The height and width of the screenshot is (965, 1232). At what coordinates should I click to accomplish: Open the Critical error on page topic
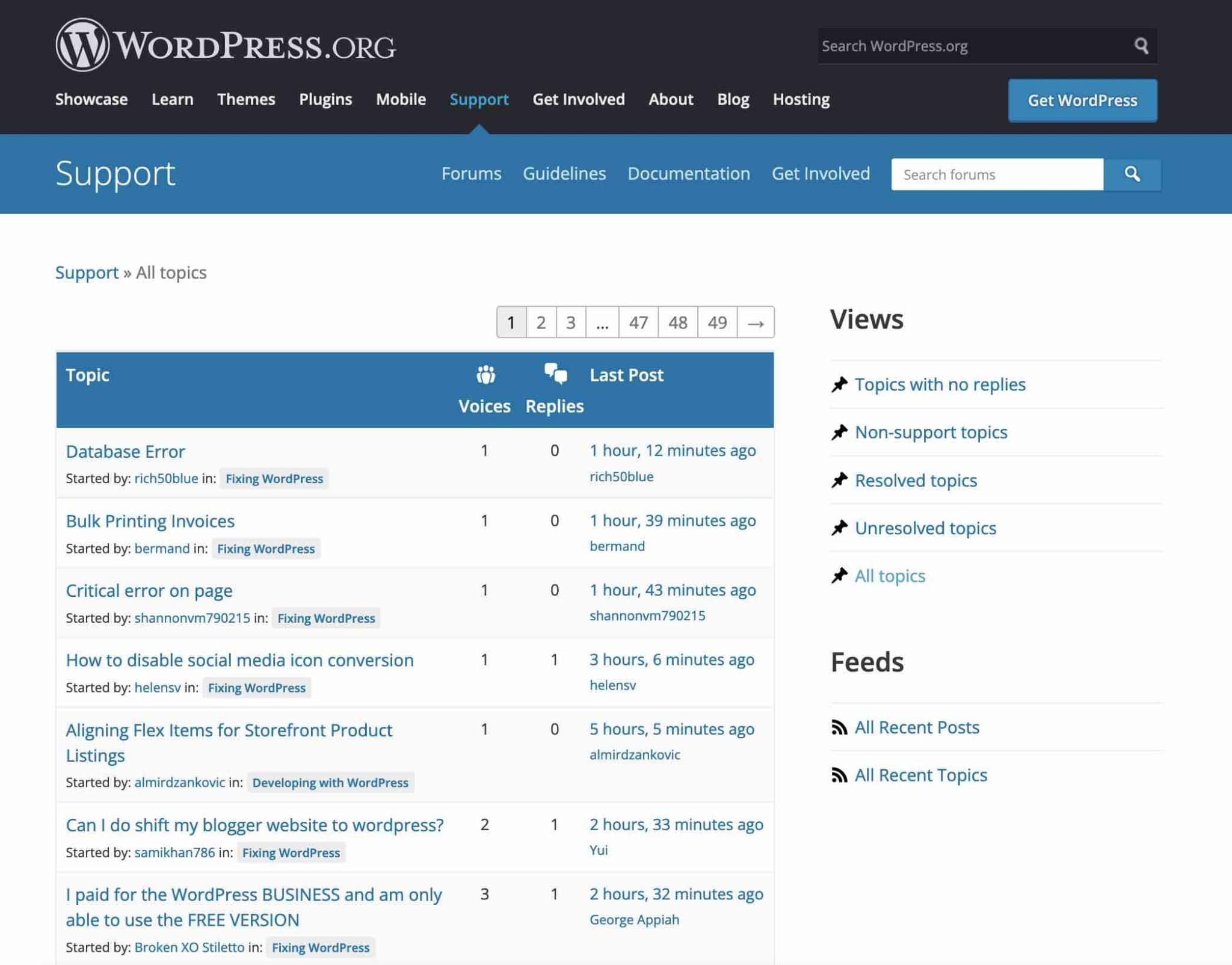(x=149, y=591)
